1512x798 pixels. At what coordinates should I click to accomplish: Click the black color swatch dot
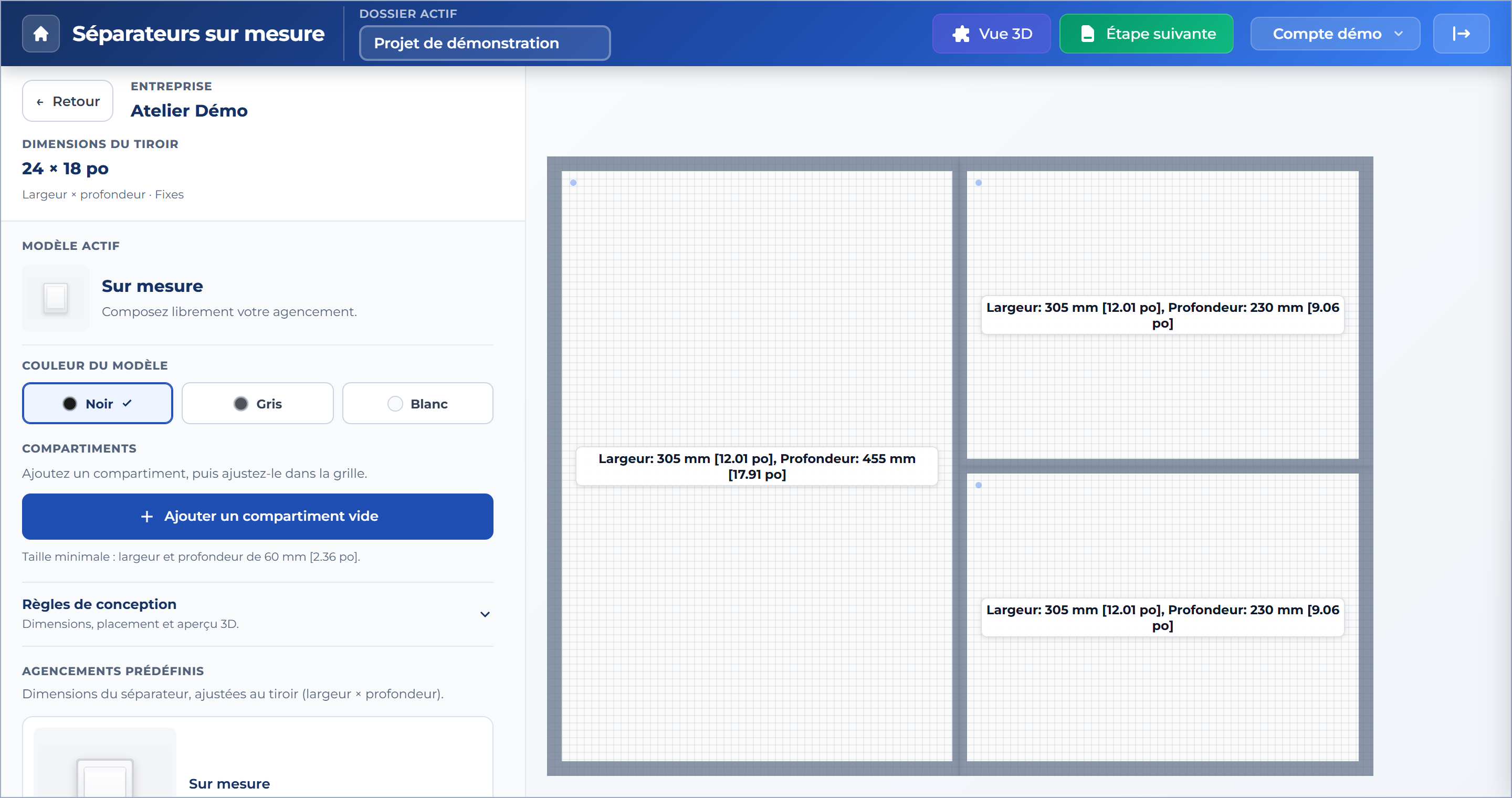pos(70,404)
